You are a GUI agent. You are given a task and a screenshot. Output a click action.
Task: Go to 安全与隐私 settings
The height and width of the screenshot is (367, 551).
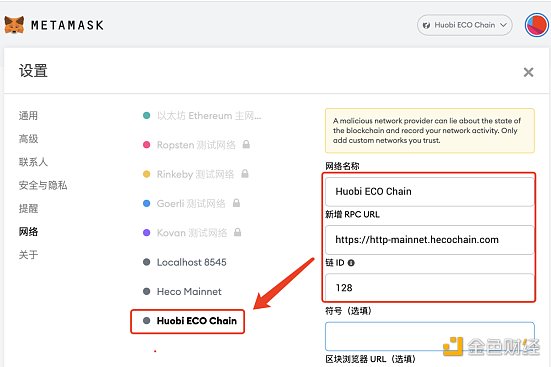[43, 185]
